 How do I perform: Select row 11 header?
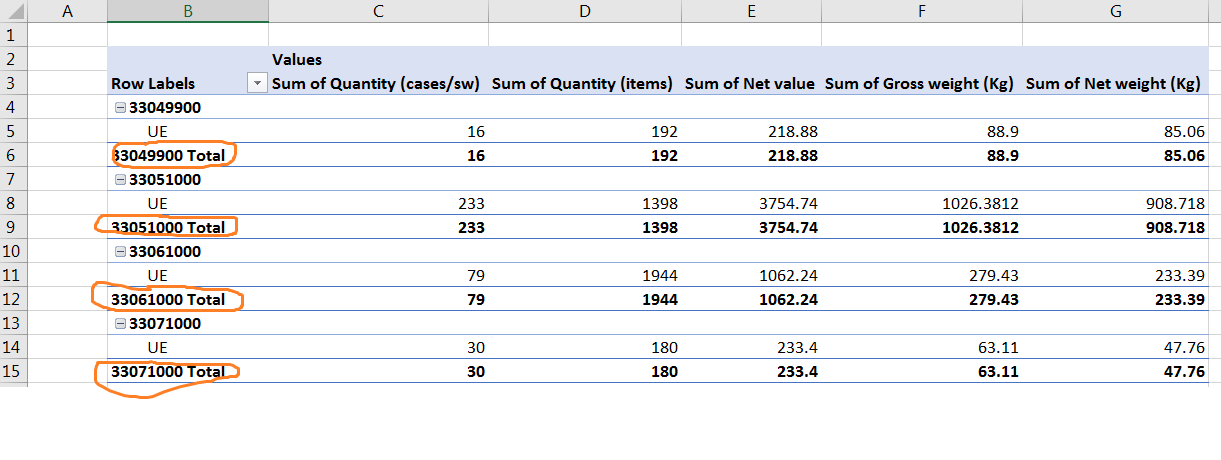tap(14, 275)
